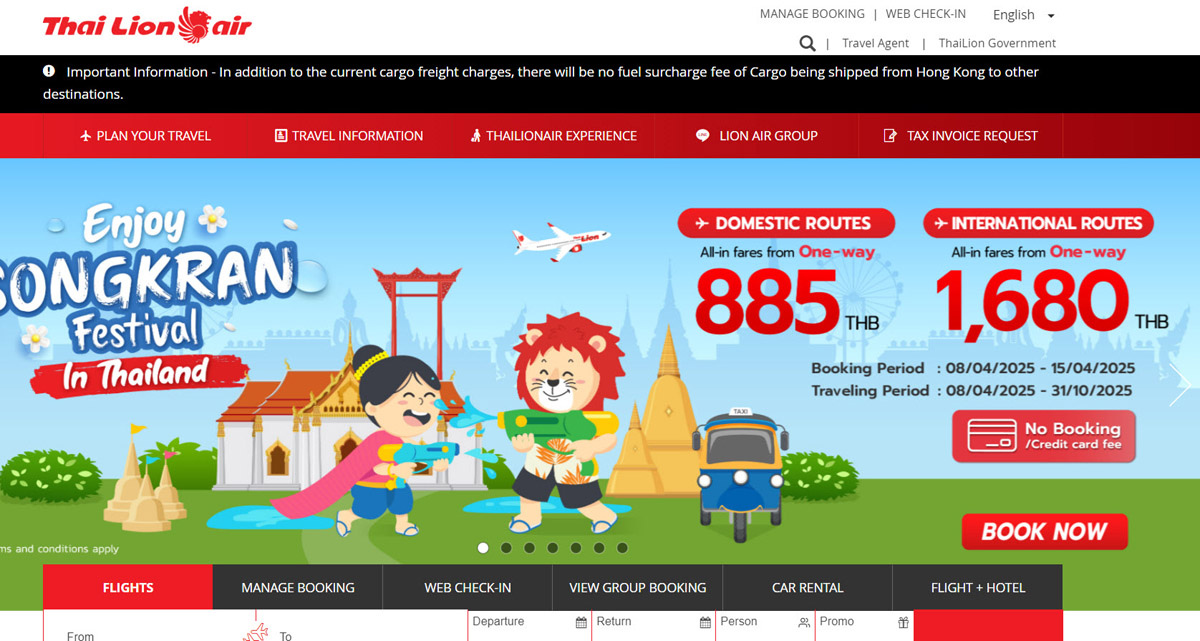
Task: Click the swap airports plane icon
Action: point(256,631)
